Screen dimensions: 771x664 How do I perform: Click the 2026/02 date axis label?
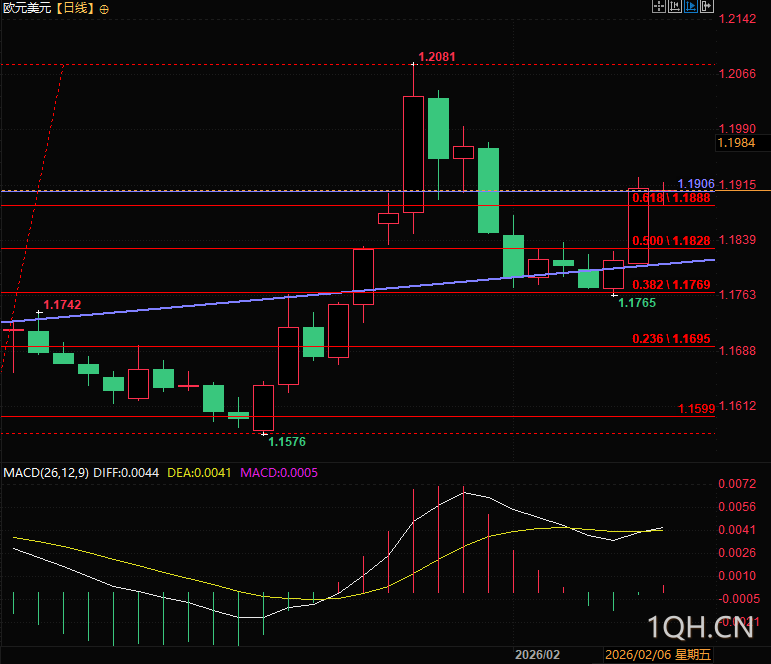(x=537, y=655)
